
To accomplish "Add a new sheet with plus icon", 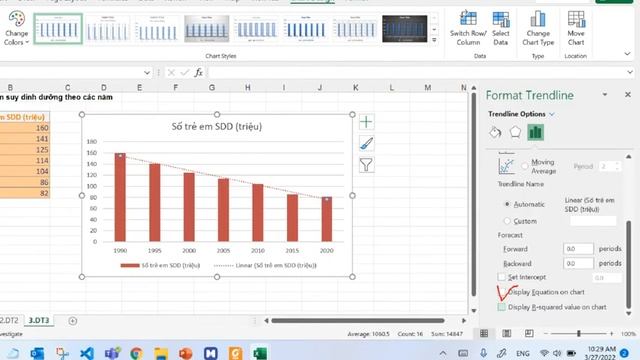I will click(73, 321).
